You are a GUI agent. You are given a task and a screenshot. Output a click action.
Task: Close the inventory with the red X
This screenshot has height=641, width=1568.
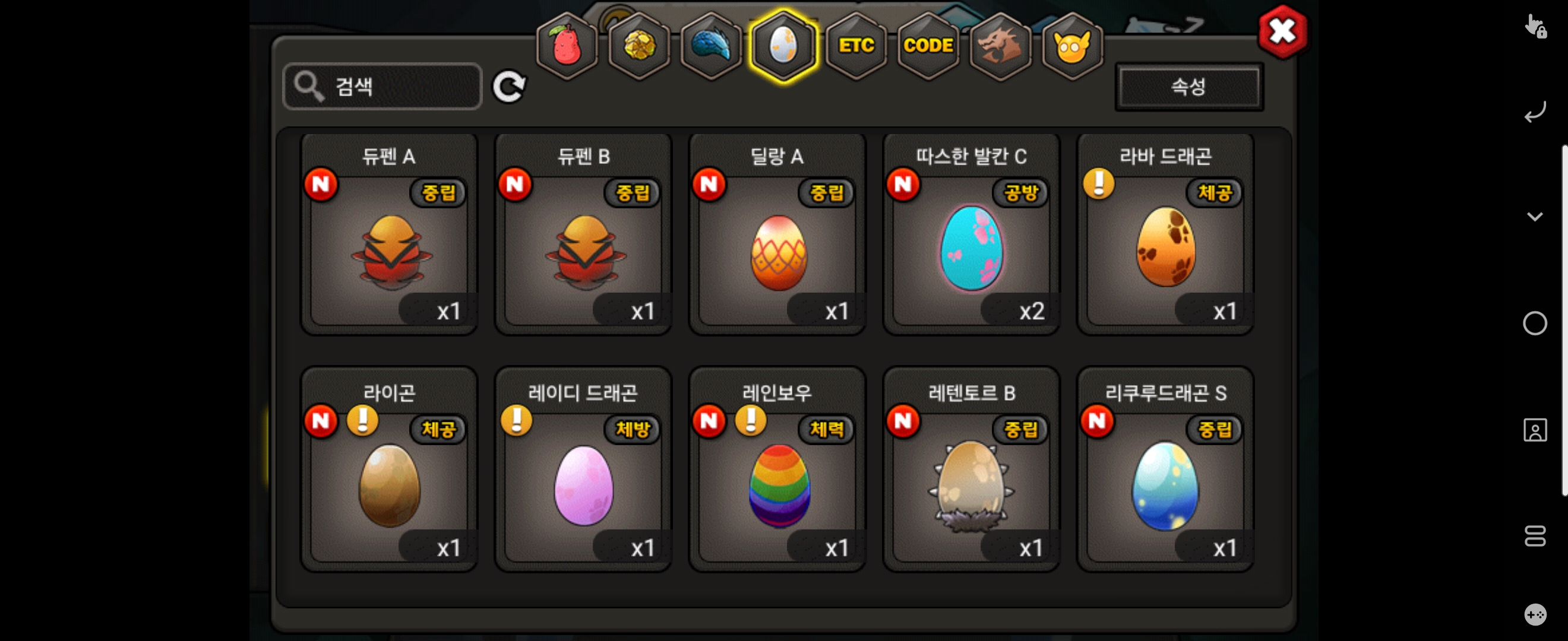[x=1282, y=31]
